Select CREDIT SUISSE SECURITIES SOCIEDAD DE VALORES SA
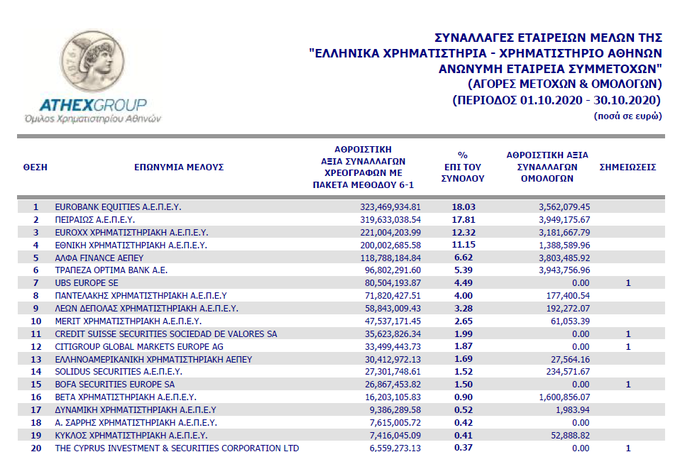Image resolution: width=680 pixels, height=452 pixels. 166,334
